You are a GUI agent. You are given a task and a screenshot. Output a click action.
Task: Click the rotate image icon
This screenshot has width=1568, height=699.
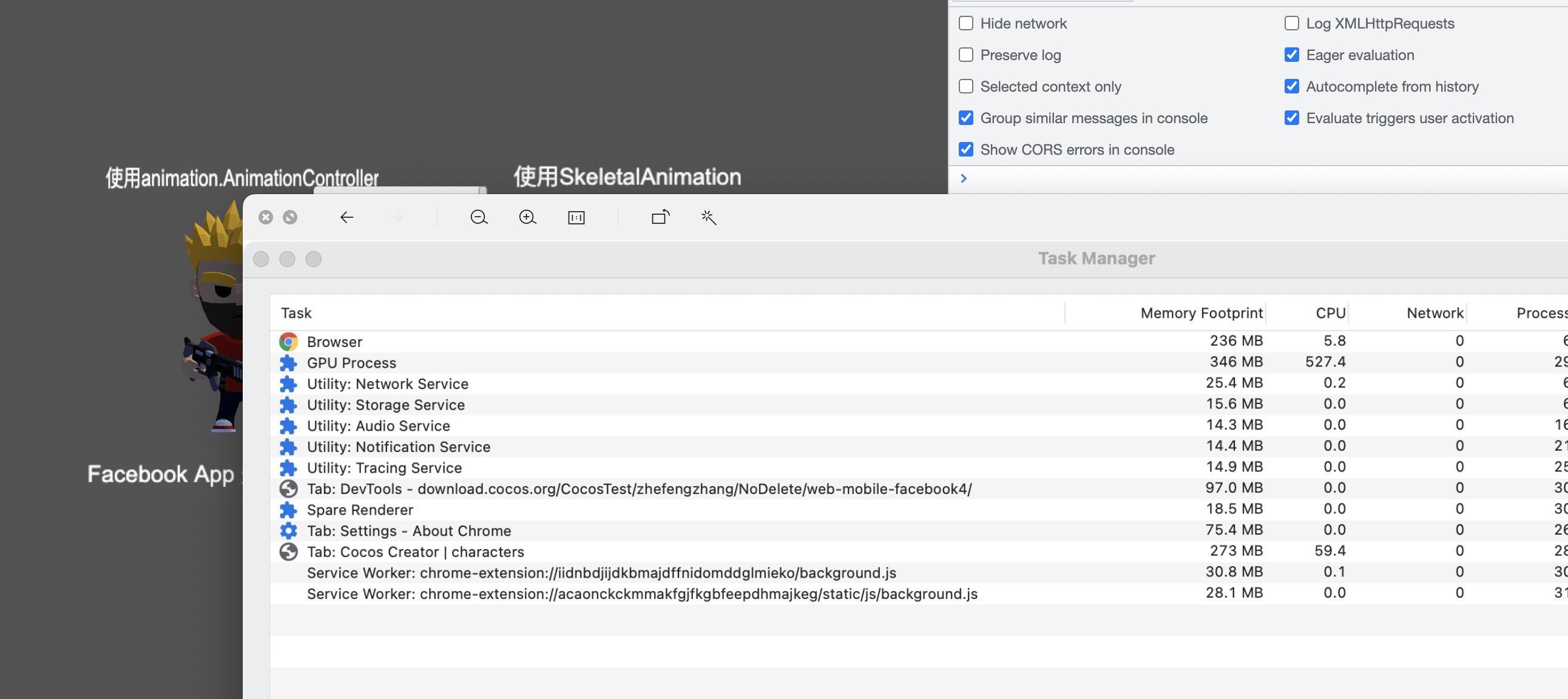[660, 217]
